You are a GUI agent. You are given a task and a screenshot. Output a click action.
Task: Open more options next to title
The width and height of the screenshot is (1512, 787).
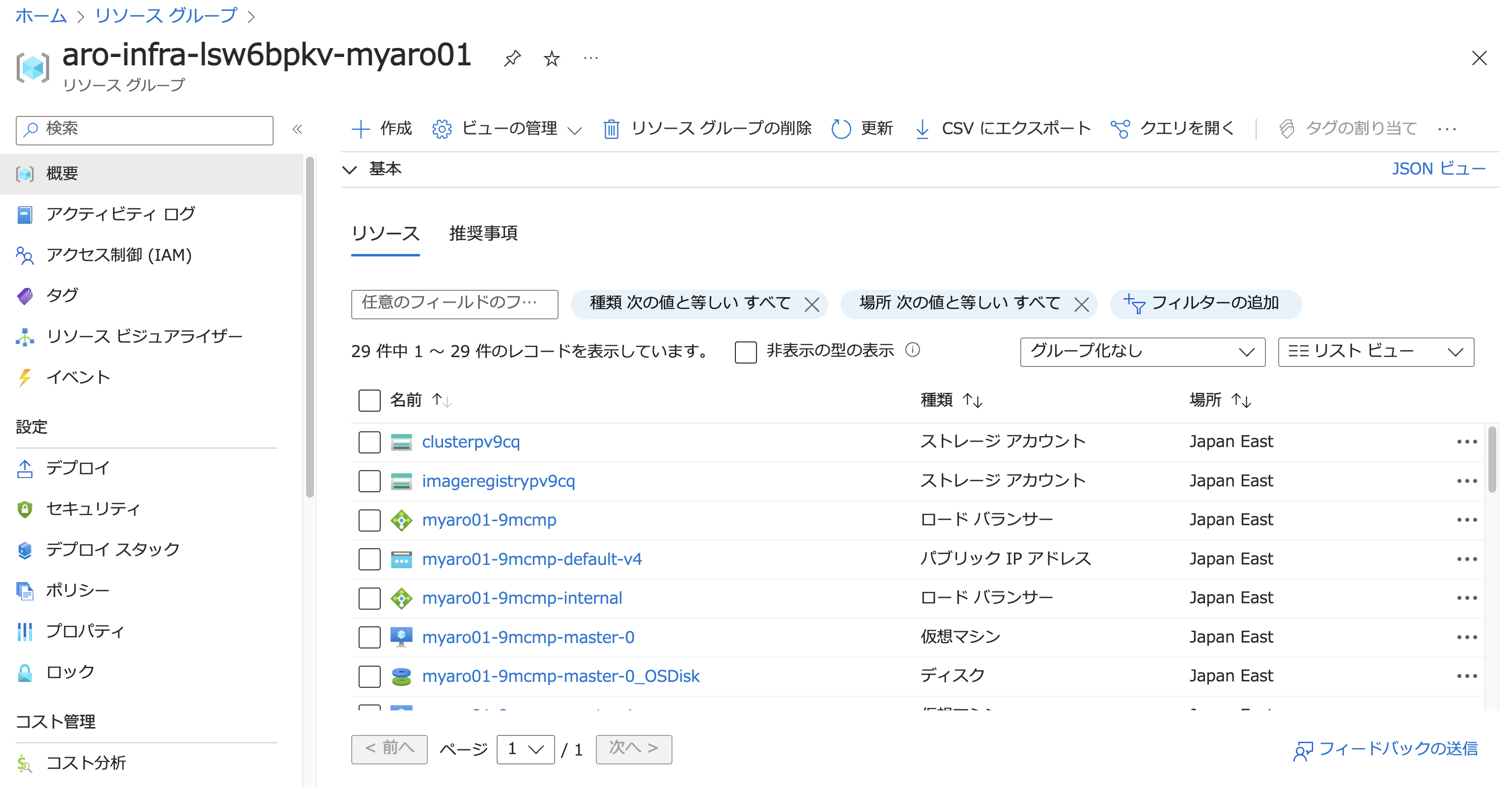click(590, 58)
